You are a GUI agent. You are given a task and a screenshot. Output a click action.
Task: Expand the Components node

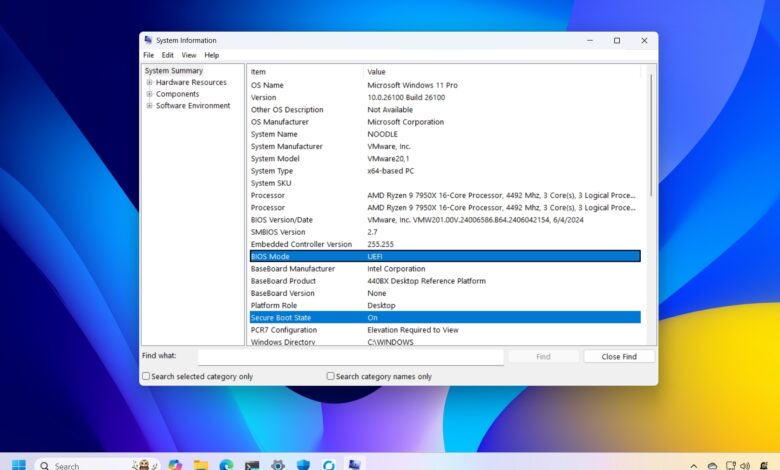point(149,94)
